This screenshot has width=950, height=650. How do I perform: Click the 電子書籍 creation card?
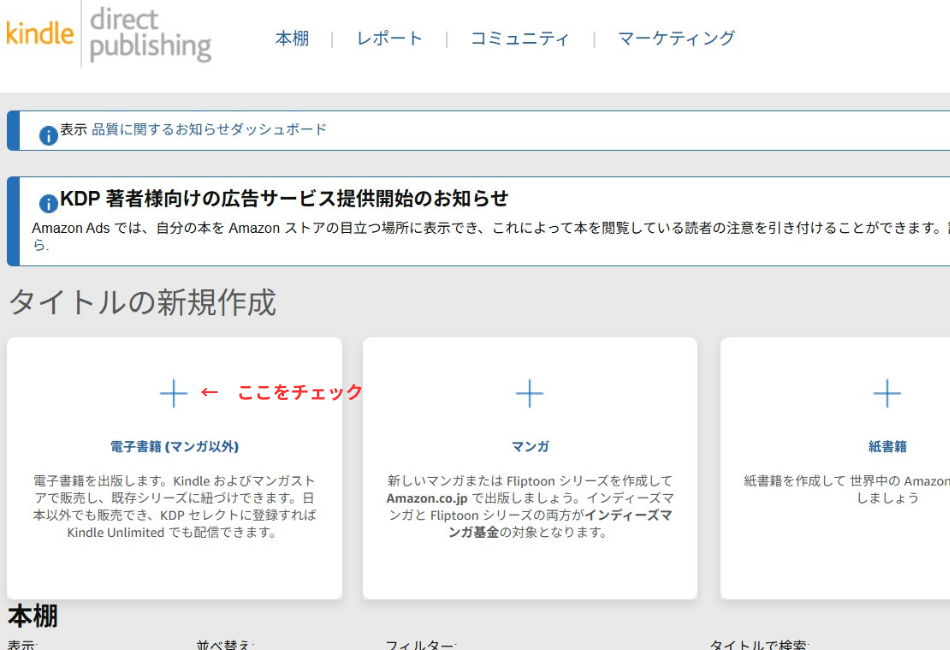click(x=172, y=468)
